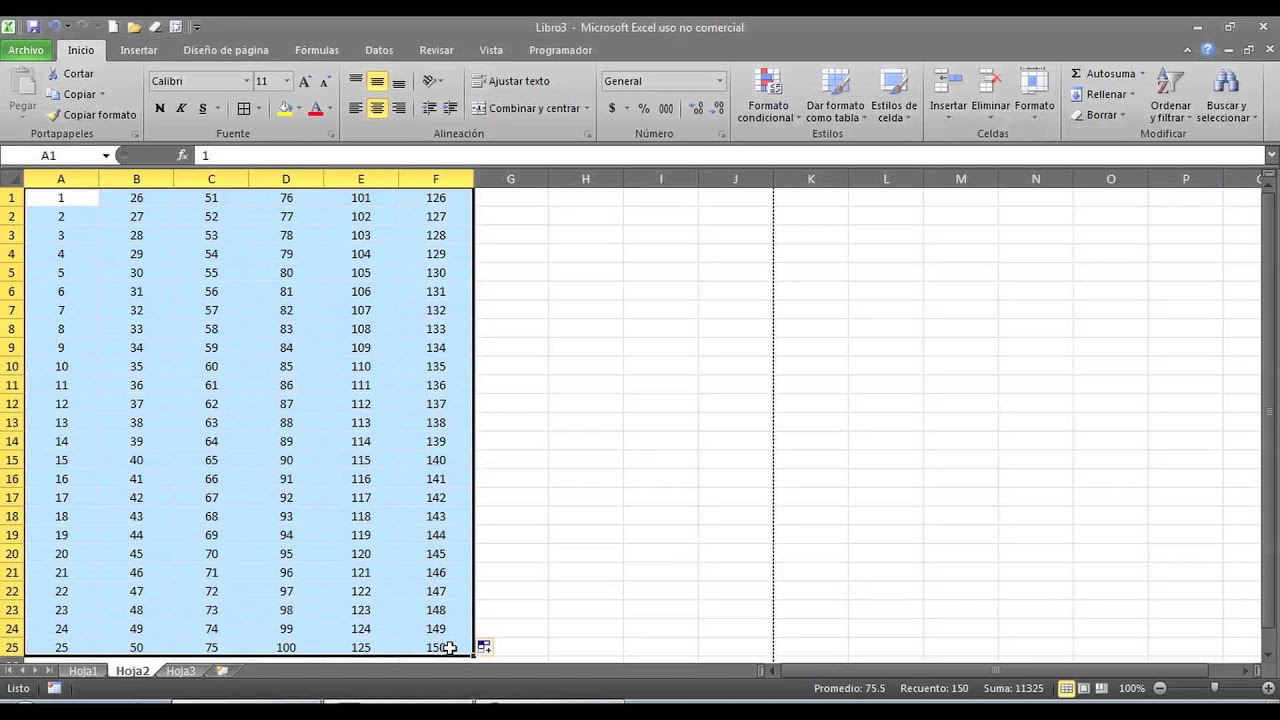
Task: Open fill color dropdown arrow
Action: pos(299,108)
